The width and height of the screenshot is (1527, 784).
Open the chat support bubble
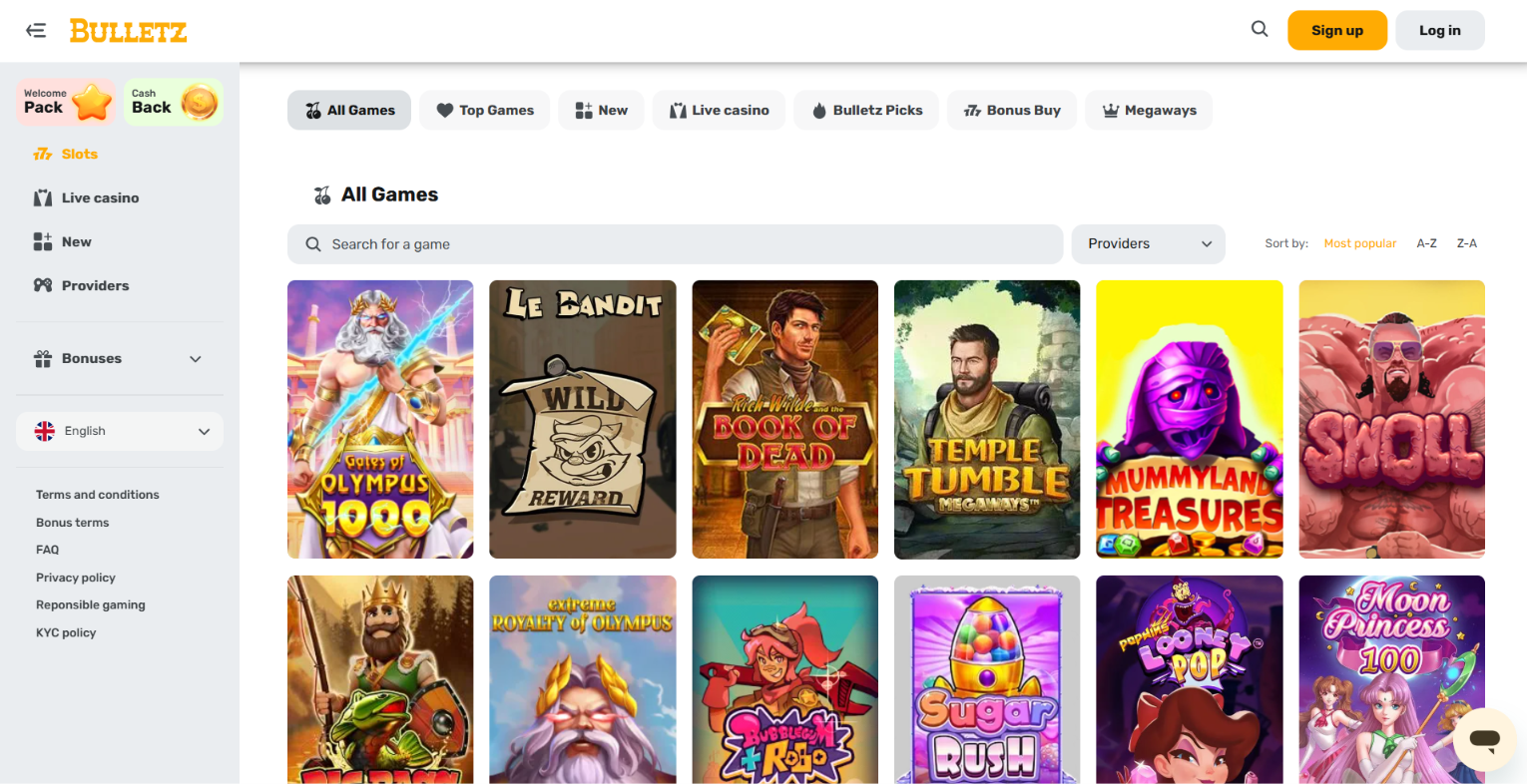1484,739
